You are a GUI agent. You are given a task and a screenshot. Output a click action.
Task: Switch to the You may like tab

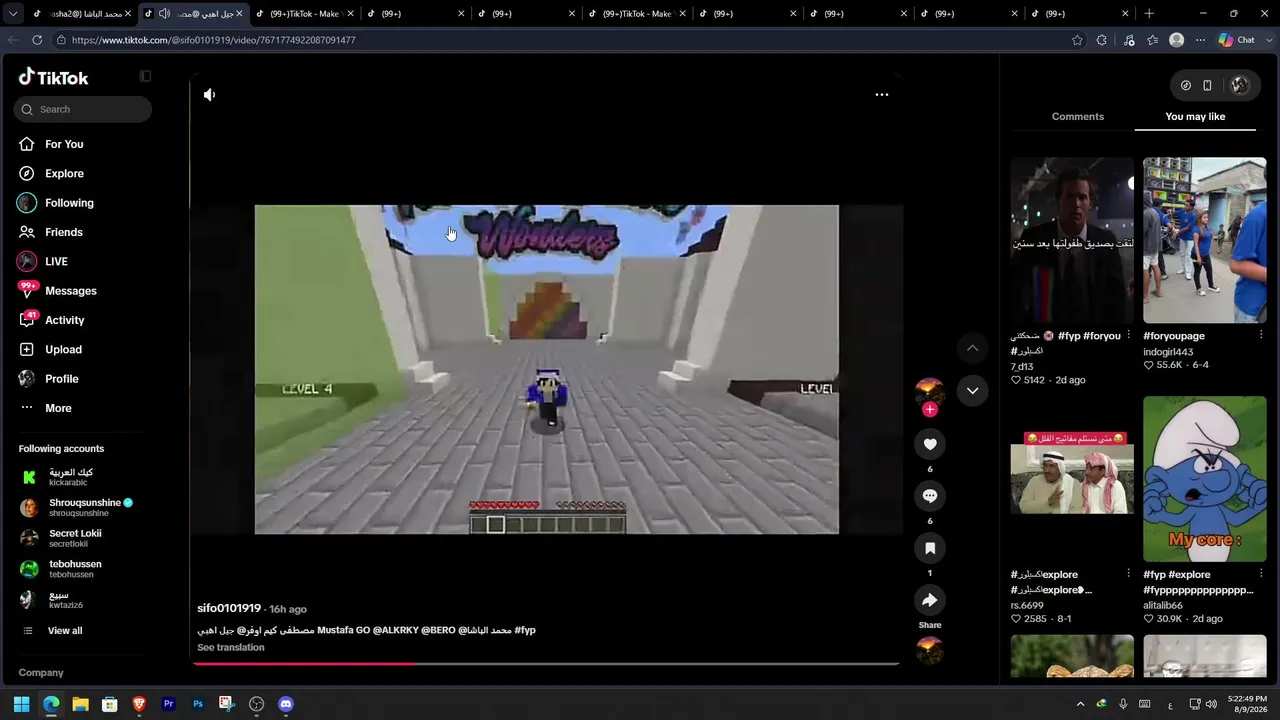click(x=1195, y=116)
